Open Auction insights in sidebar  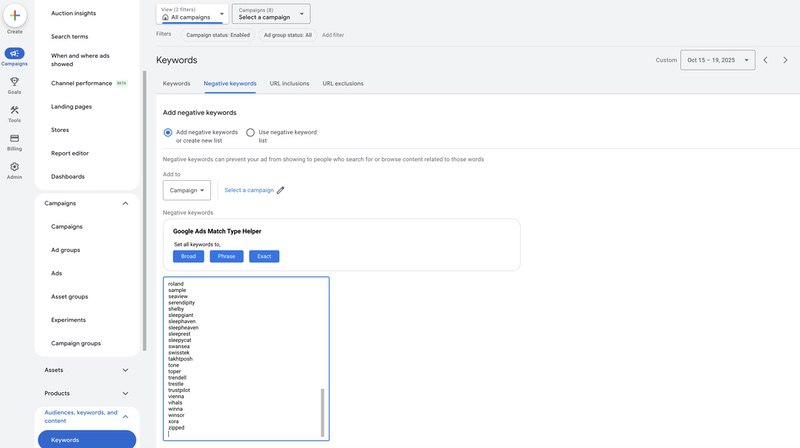click(x=73, y=13)
